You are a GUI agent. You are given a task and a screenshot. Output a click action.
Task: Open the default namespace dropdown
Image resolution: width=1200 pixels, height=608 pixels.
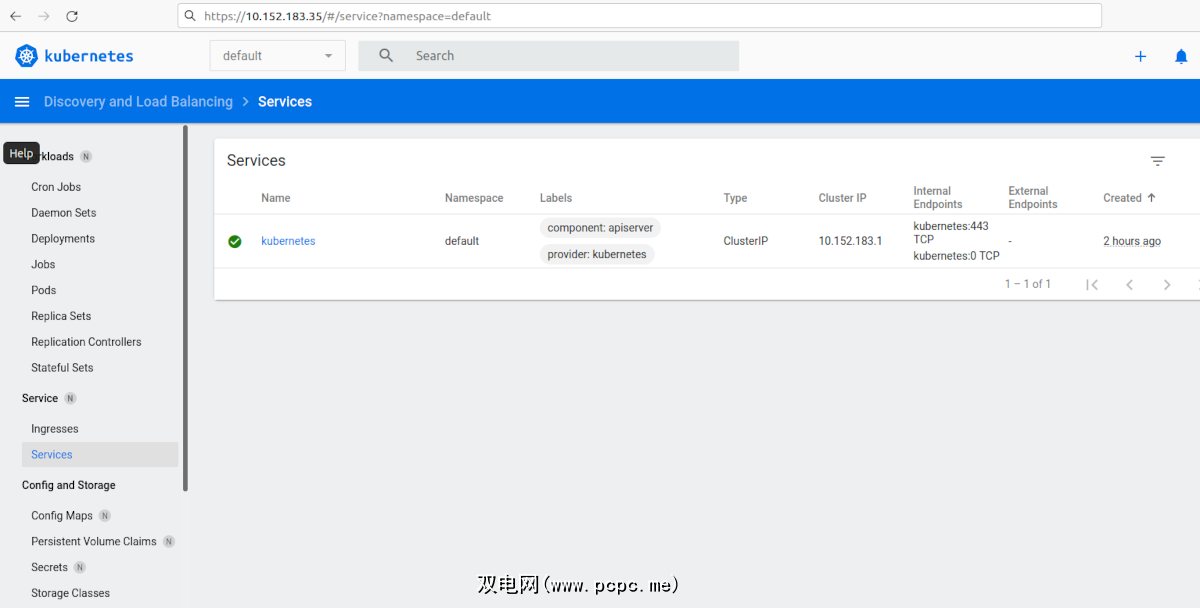point(277,56)
